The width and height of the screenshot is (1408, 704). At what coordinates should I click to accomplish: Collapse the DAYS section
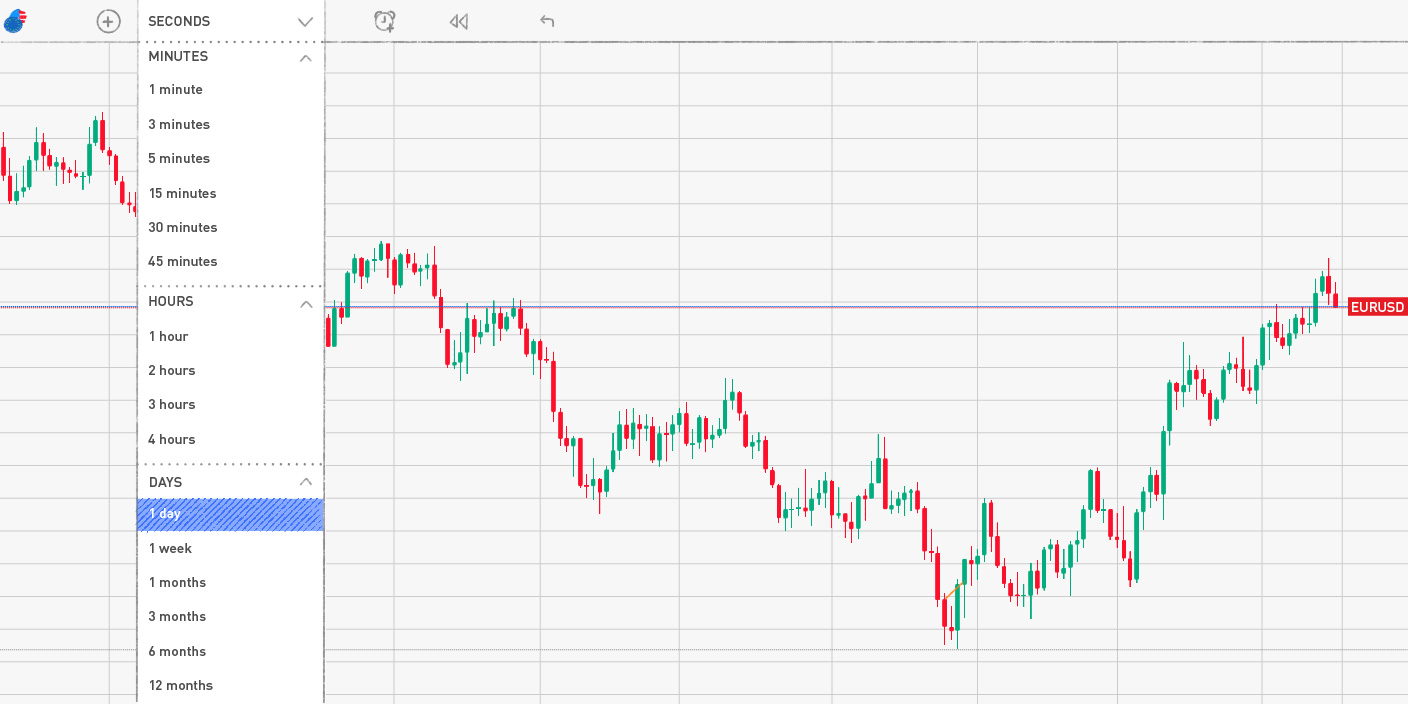[306, 481]
